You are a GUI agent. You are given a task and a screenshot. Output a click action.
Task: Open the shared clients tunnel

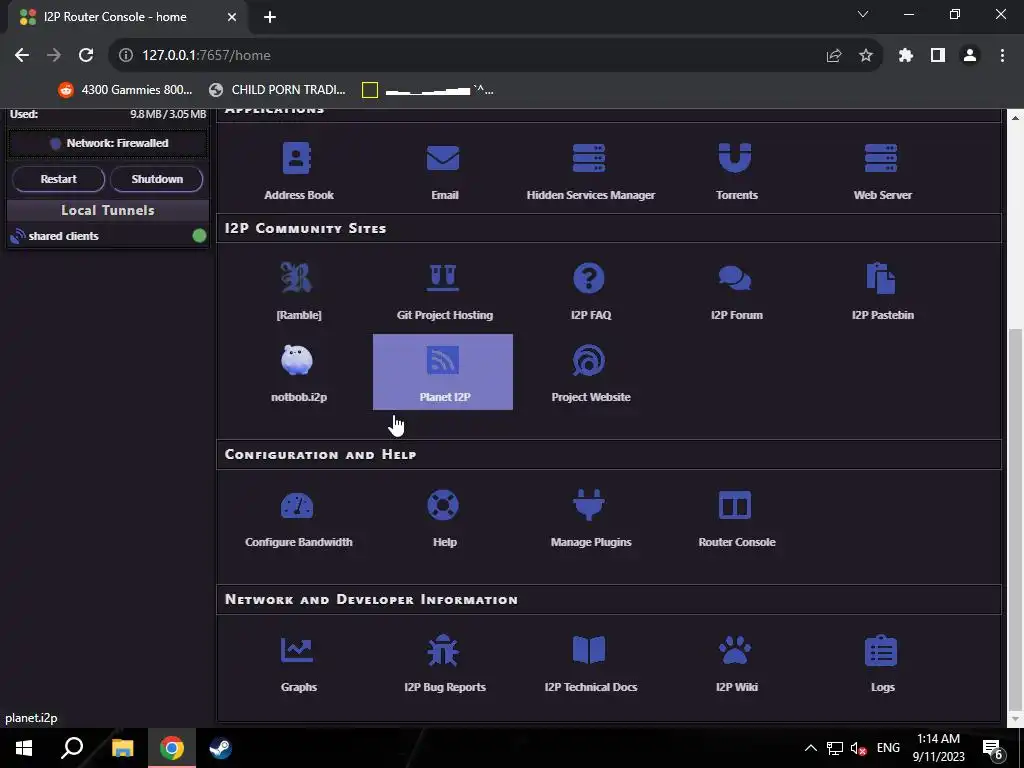coord(63,236)
